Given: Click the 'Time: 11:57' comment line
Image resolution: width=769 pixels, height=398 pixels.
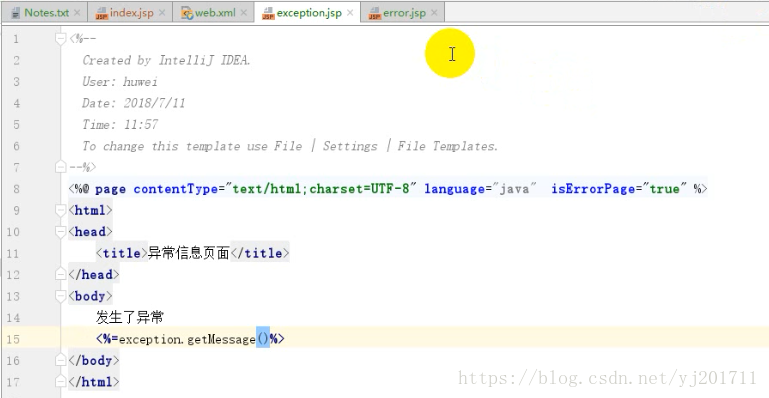Looking at the screenshot, I should (120, 124).
